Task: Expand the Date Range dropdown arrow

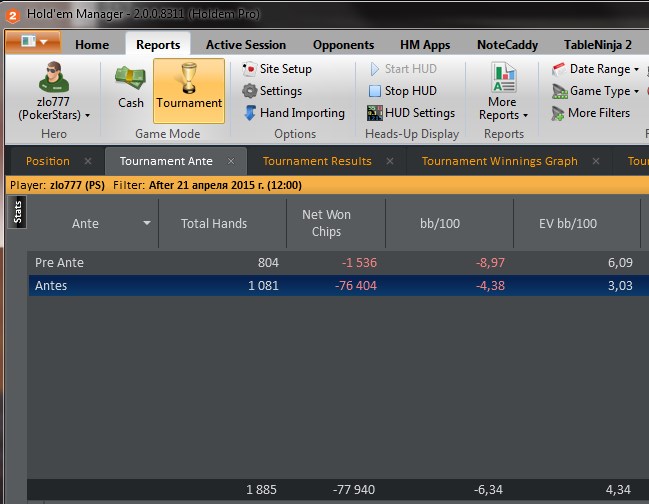Action: 636,69
